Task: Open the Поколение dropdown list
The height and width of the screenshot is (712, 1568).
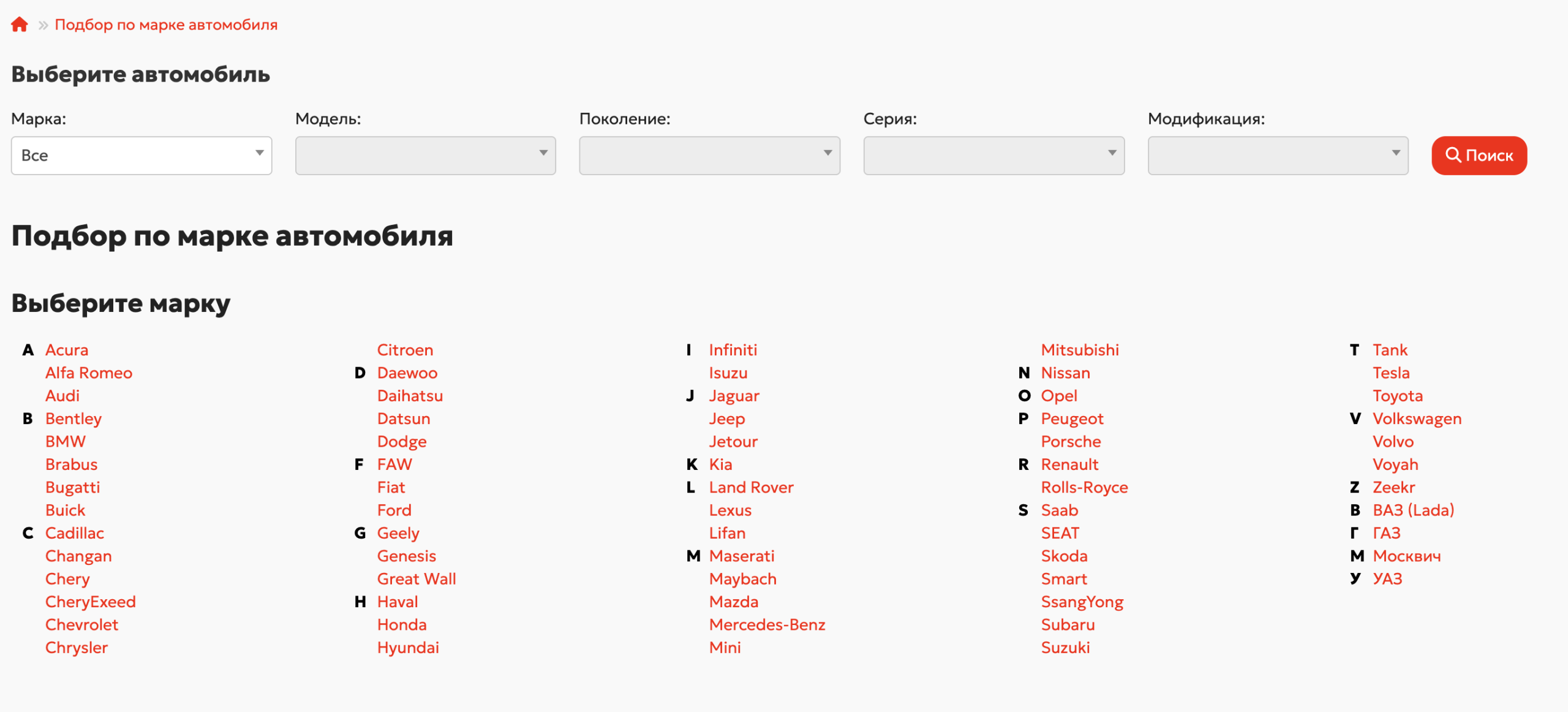Action: point(709,156)
